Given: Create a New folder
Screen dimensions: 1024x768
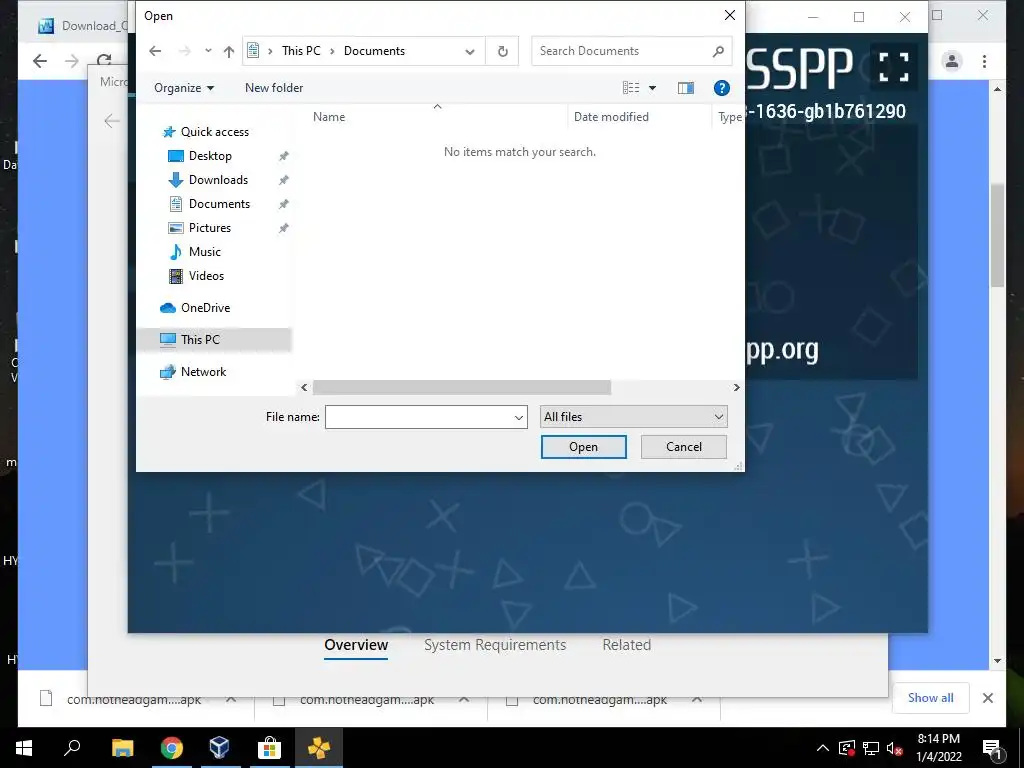Looking at the screenshot, I should (274, 88).
